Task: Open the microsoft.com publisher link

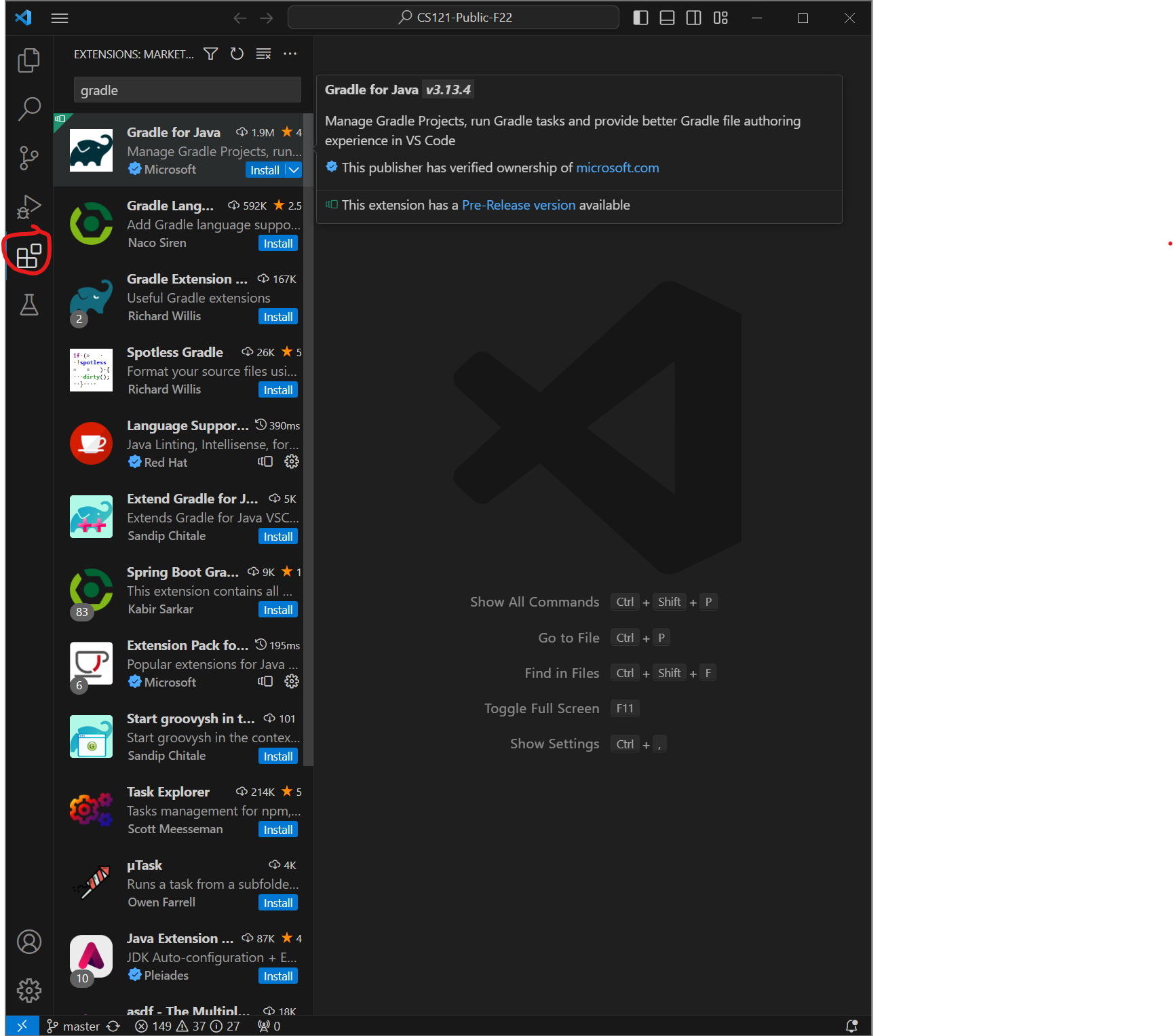Action: pyautogui.click(x=617, y=168)
